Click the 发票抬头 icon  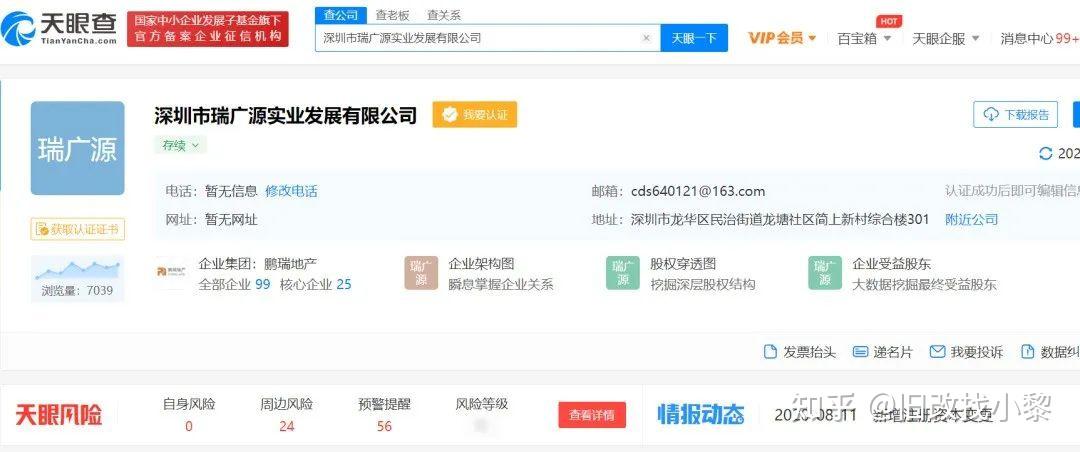[x=770, y=351]
